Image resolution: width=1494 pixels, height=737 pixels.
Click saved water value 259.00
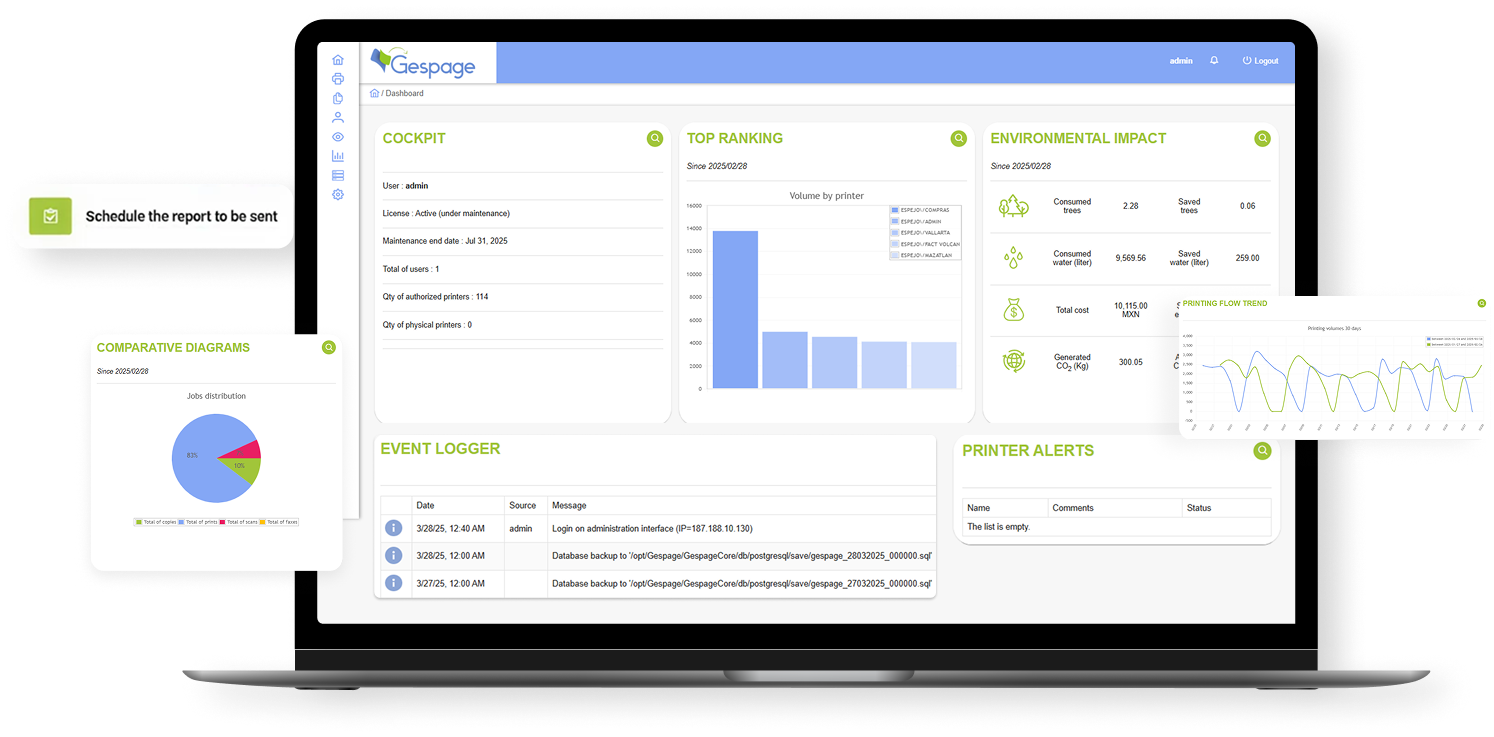tap(1247, 258)
